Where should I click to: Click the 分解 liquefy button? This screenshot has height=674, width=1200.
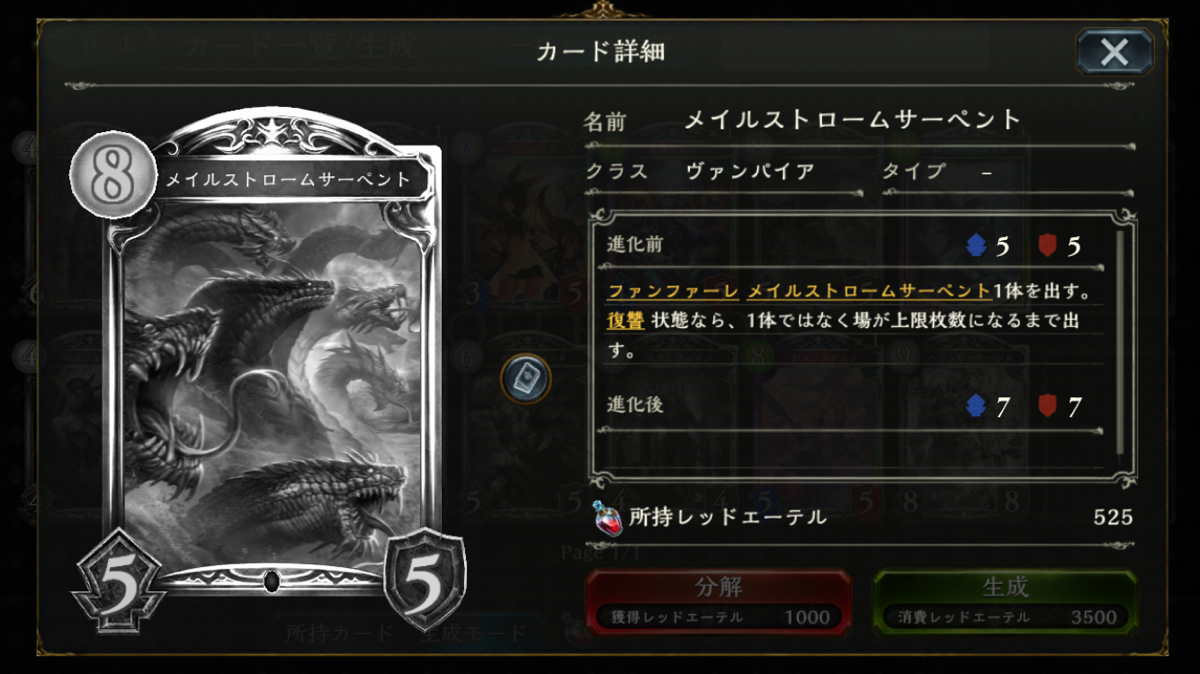pos(718,602)
